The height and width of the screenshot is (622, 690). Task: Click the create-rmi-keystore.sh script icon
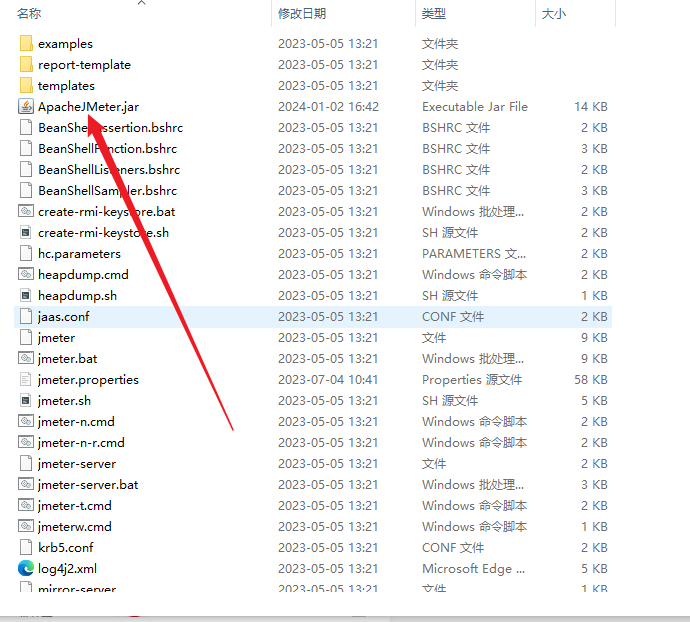pos(26,232)
